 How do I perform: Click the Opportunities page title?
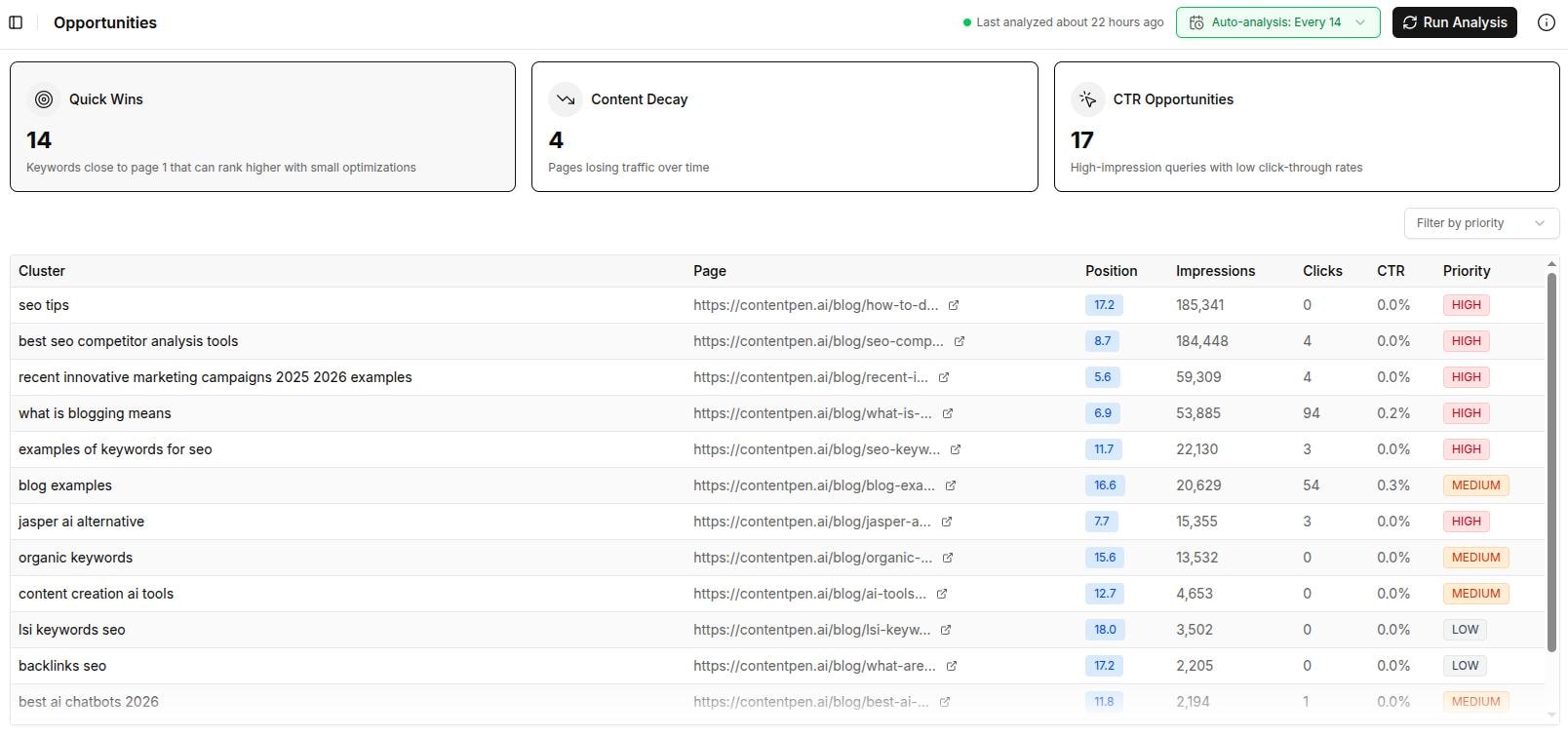point(105,22)
